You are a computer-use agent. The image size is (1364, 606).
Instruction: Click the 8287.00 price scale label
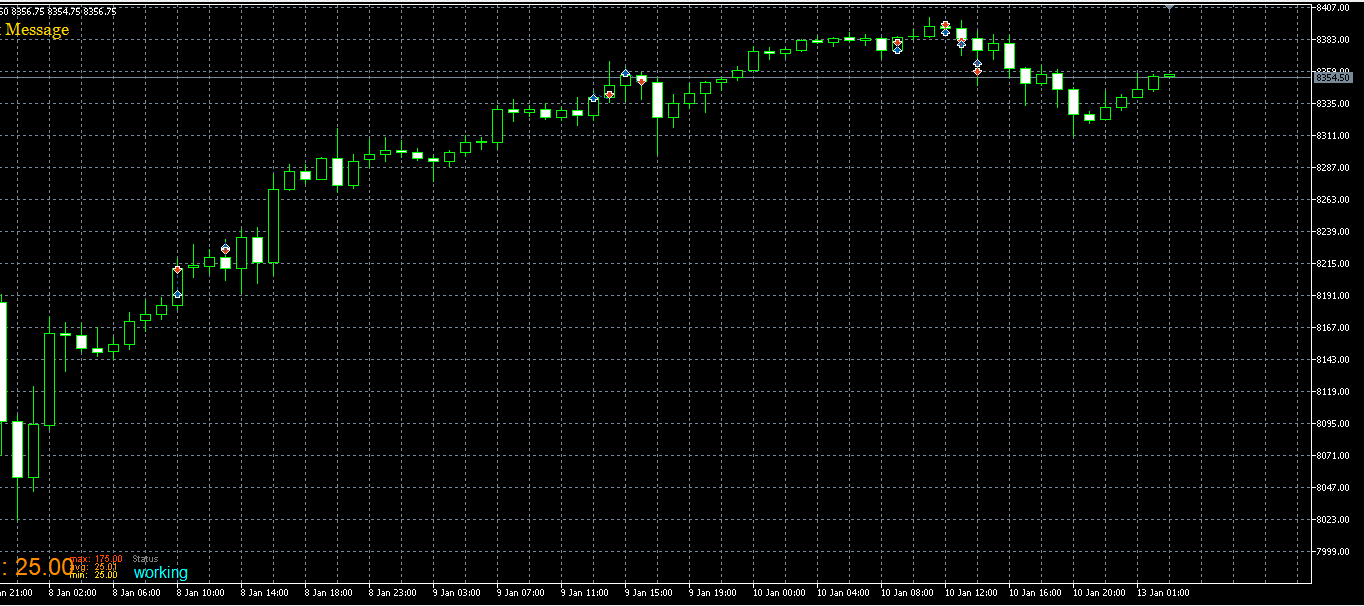click(1334, 168)
